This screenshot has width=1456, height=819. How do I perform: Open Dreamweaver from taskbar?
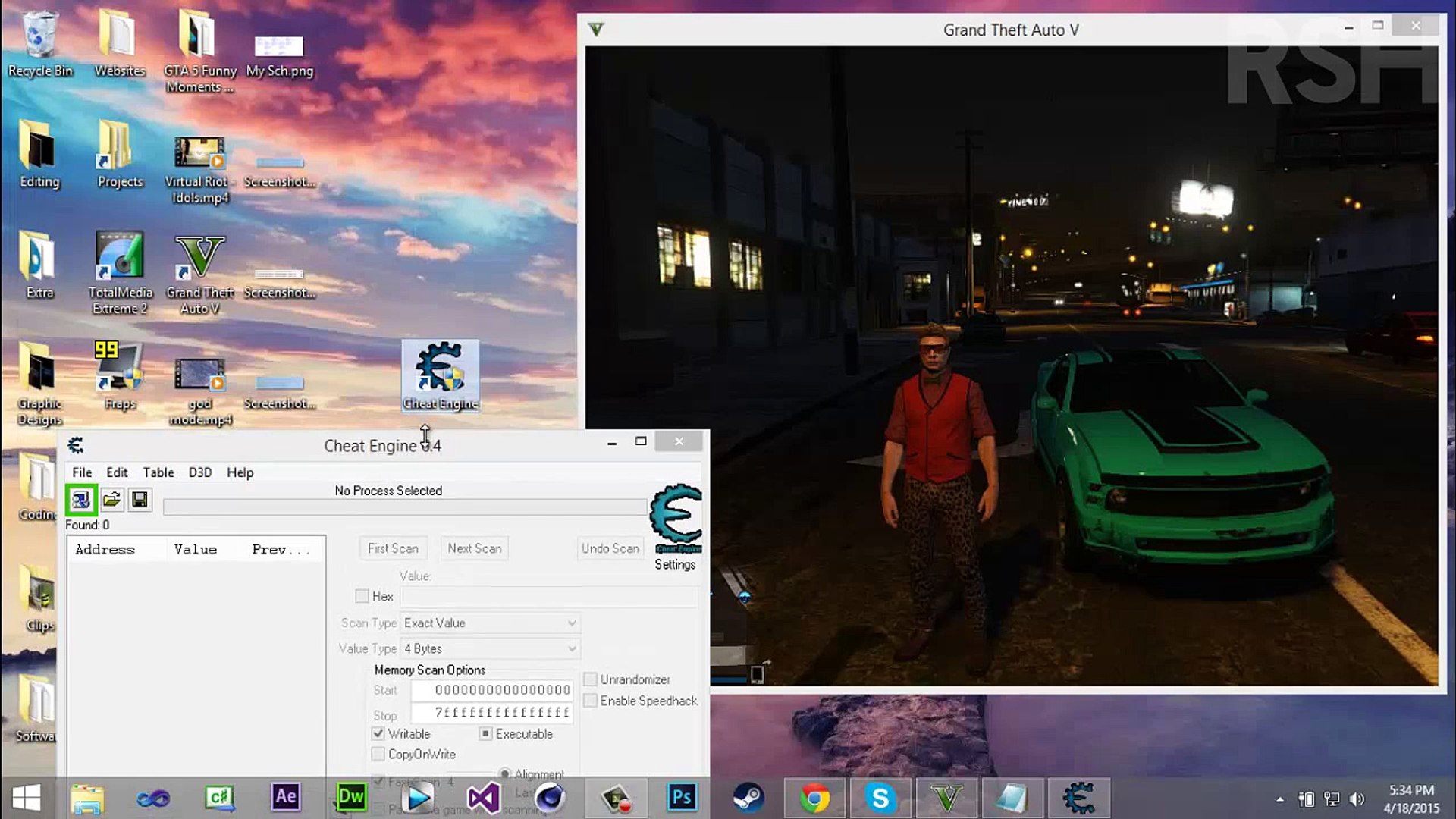click(x=351, y=797)
